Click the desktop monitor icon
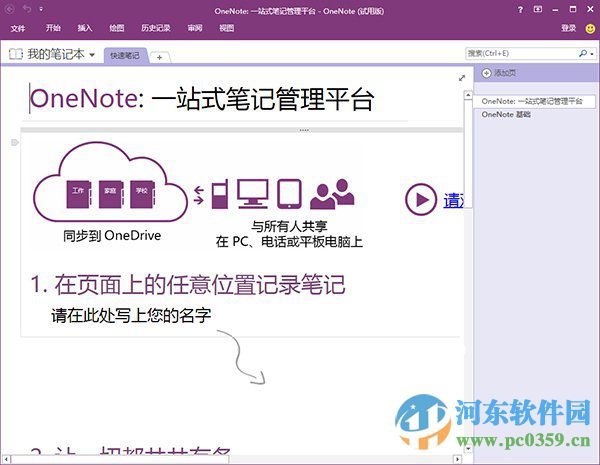 tap(253, 194)
